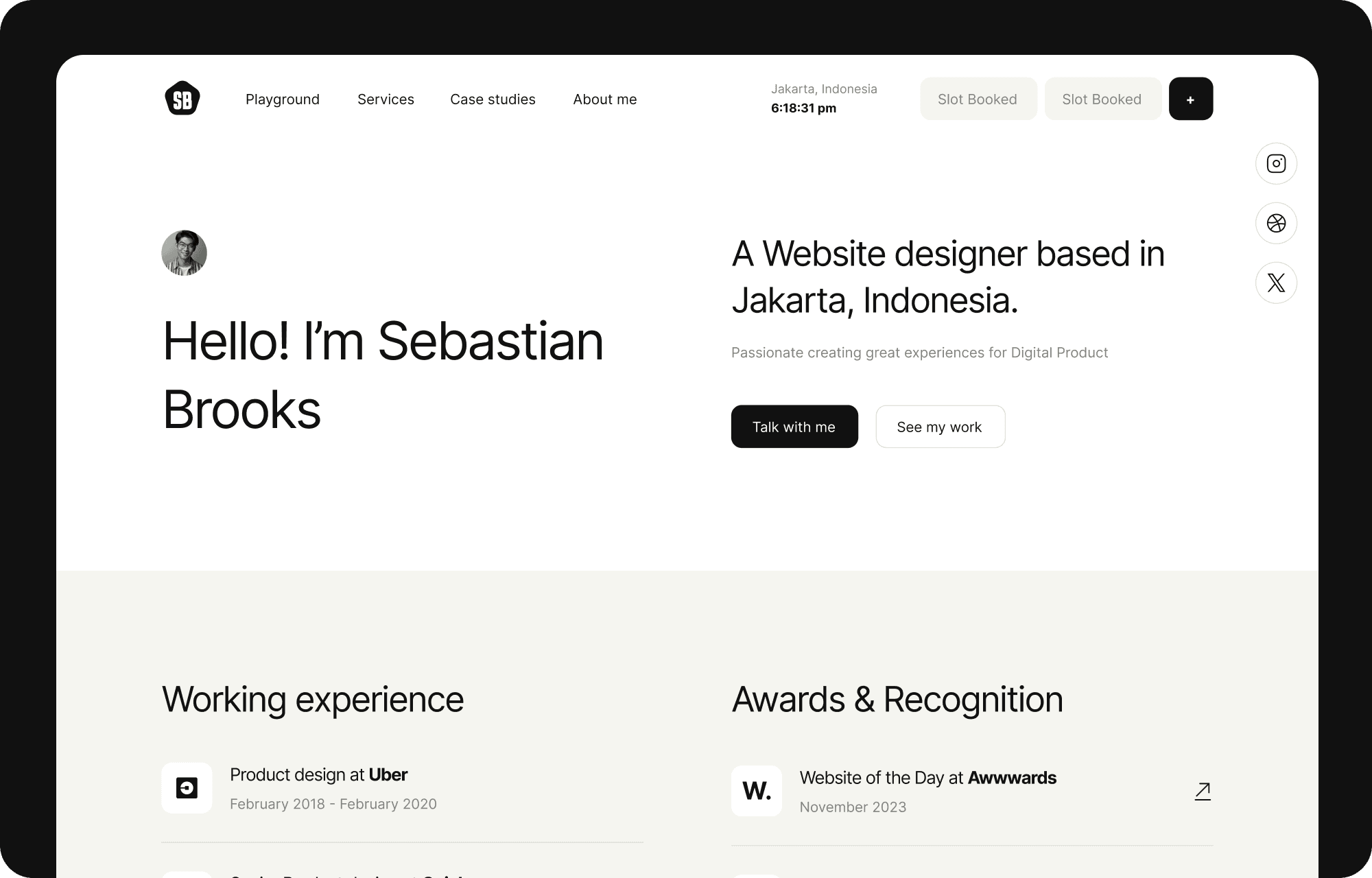
Task: Open the Instagram profile icon
Action: [x=1276, y=163]
